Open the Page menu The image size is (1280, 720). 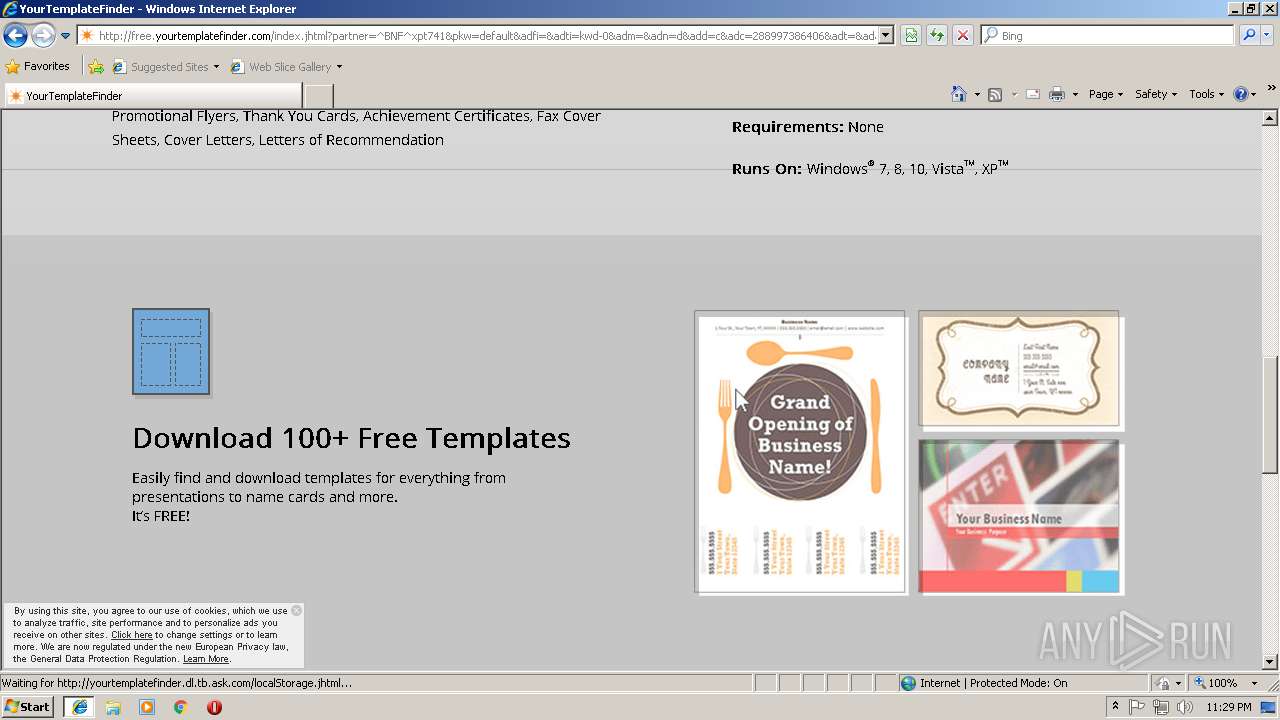pos(1105,94)
